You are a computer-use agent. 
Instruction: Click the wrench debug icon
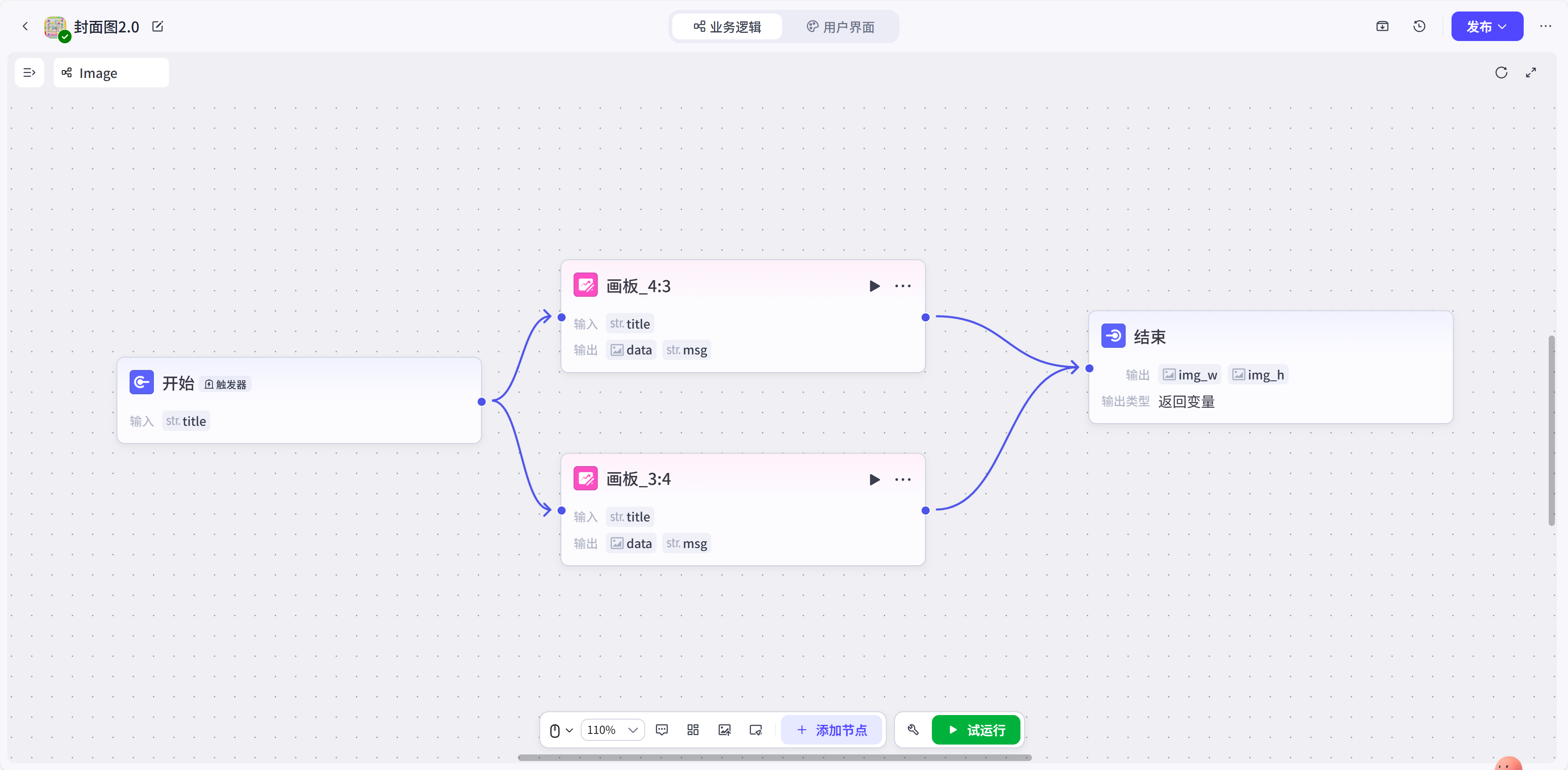pos(913,730)
